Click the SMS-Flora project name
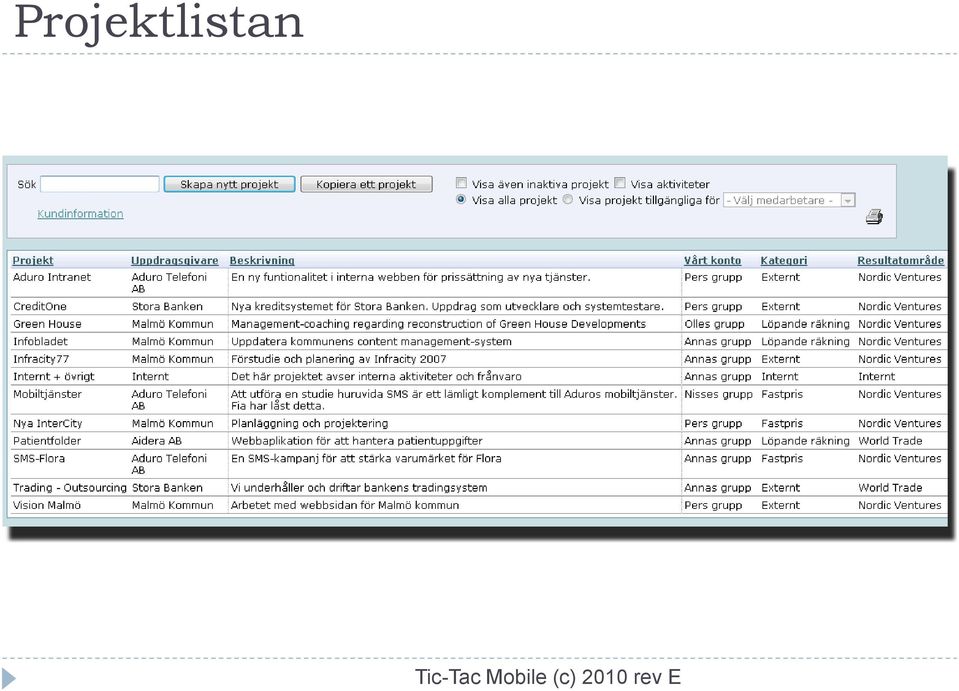959x691 pixels. click(x=39, y=459)
